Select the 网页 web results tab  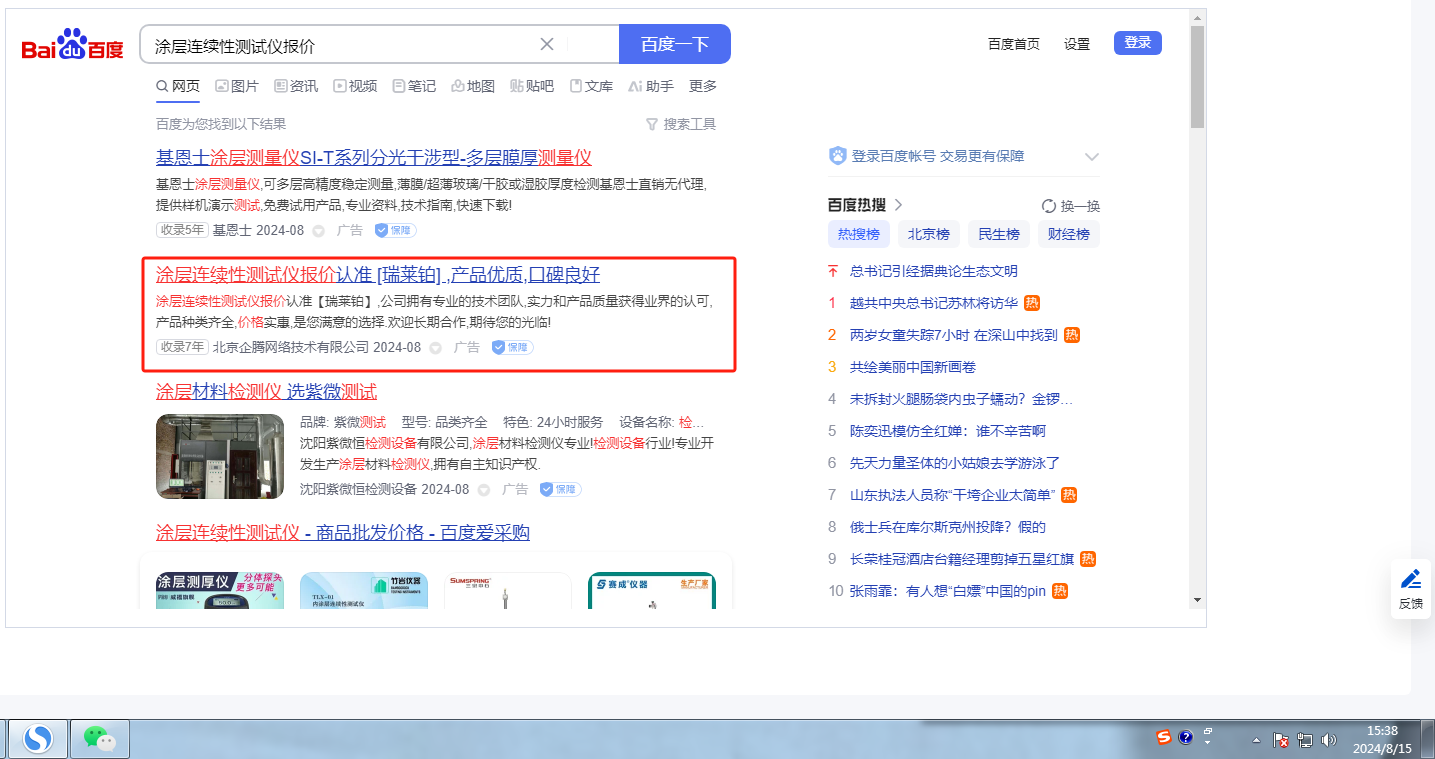click(x=178, y=86)
